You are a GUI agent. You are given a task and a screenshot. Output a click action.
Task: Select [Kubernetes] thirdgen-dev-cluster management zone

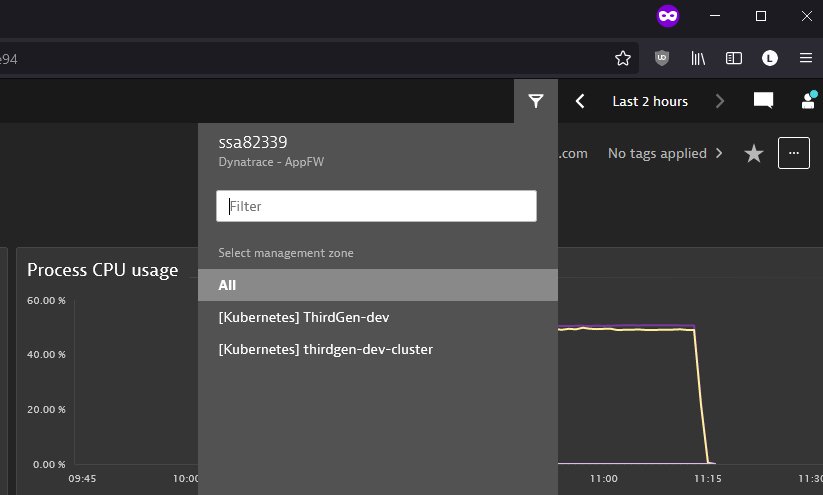tap(378, 349)
